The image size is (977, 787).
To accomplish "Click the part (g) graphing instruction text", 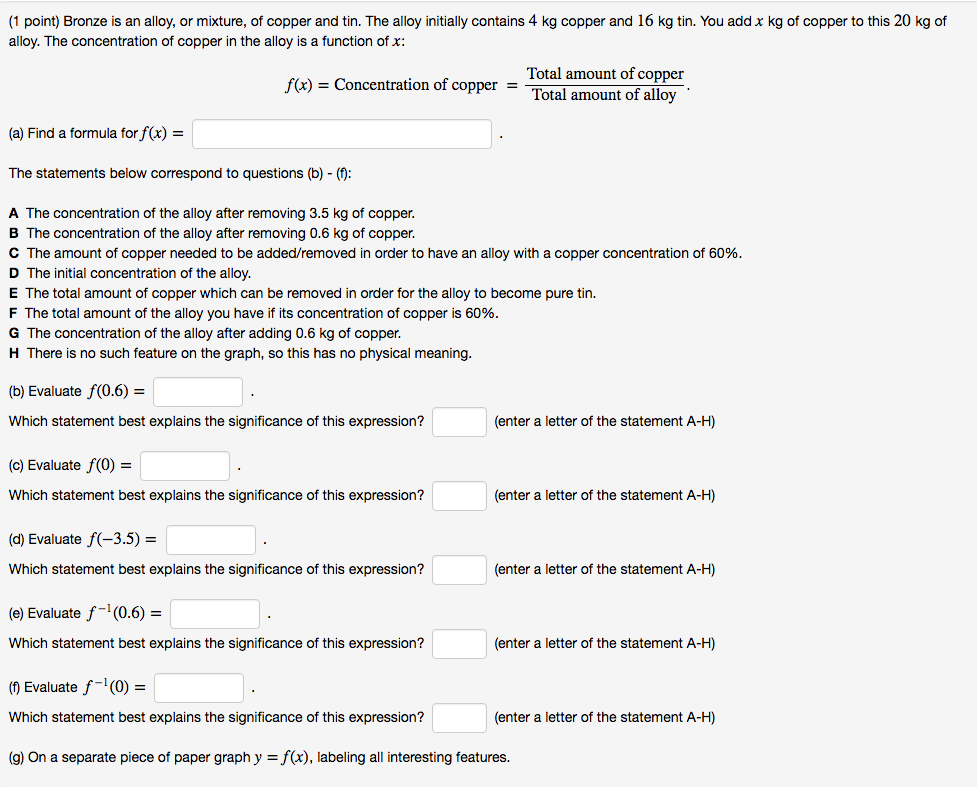I will [259, 757].
